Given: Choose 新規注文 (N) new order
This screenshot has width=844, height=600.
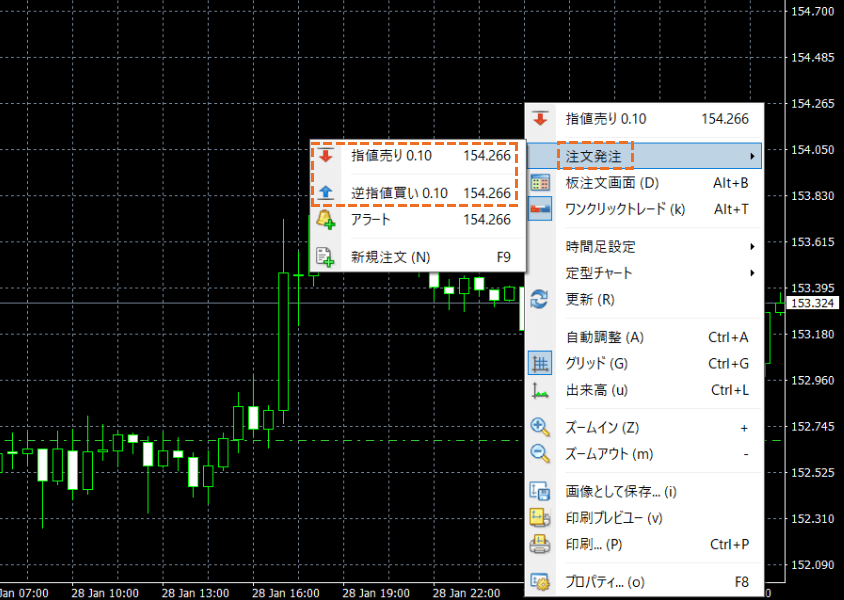Looking at the screenshot, I should pyautogui.click(x=392, y=257).
